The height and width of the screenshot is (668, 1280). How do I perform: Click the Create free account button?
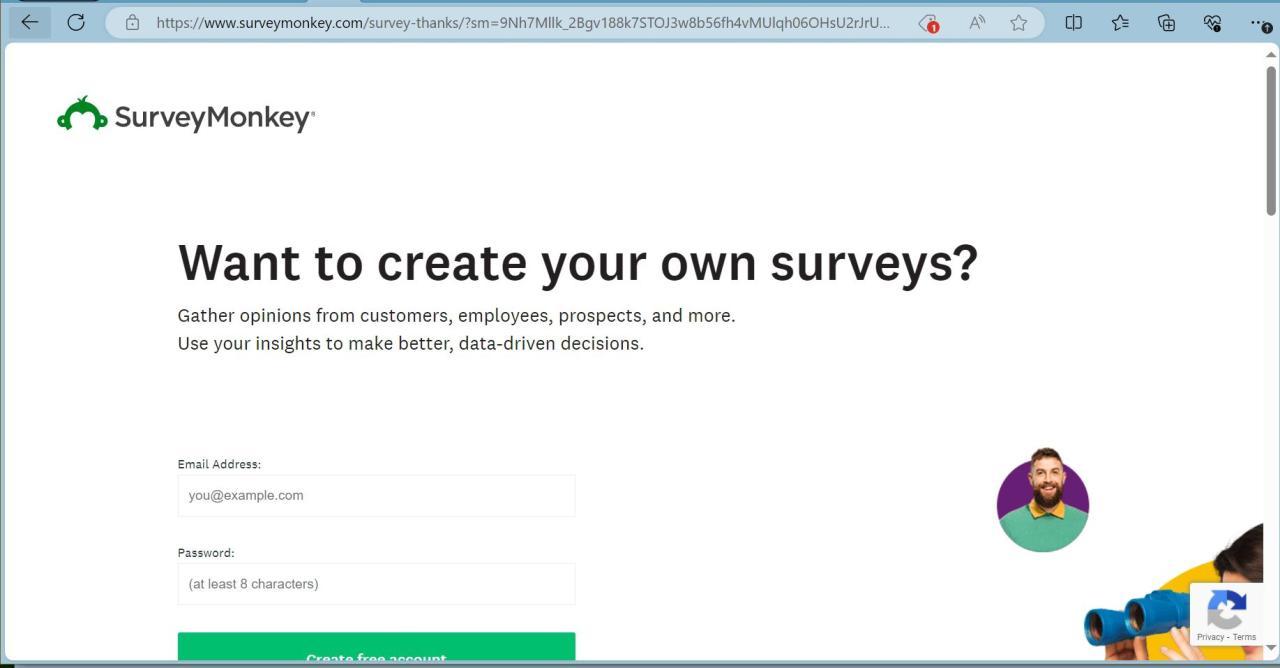point(376,647)
